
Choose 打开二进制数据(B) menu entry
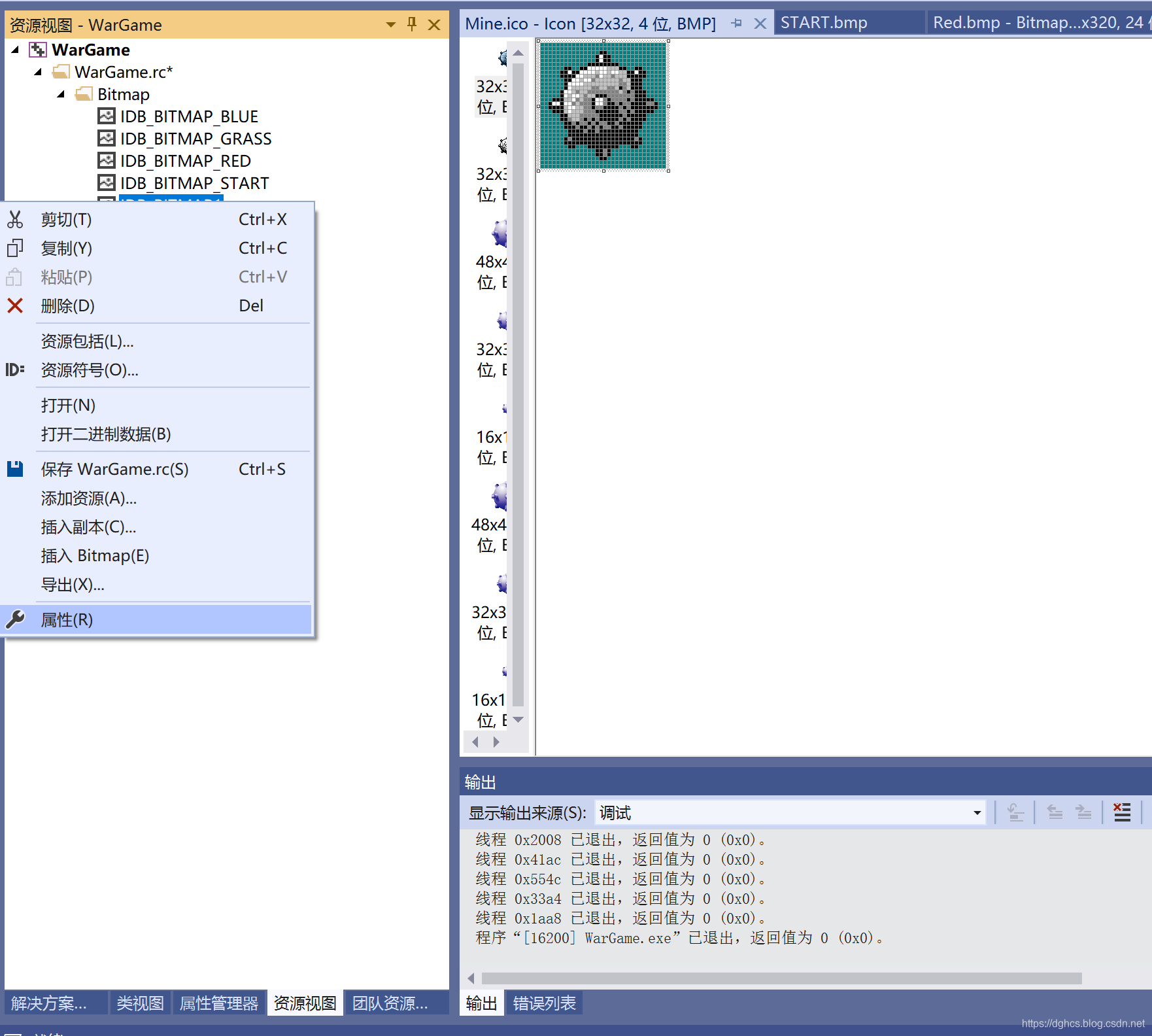click(x=157, y=434)
